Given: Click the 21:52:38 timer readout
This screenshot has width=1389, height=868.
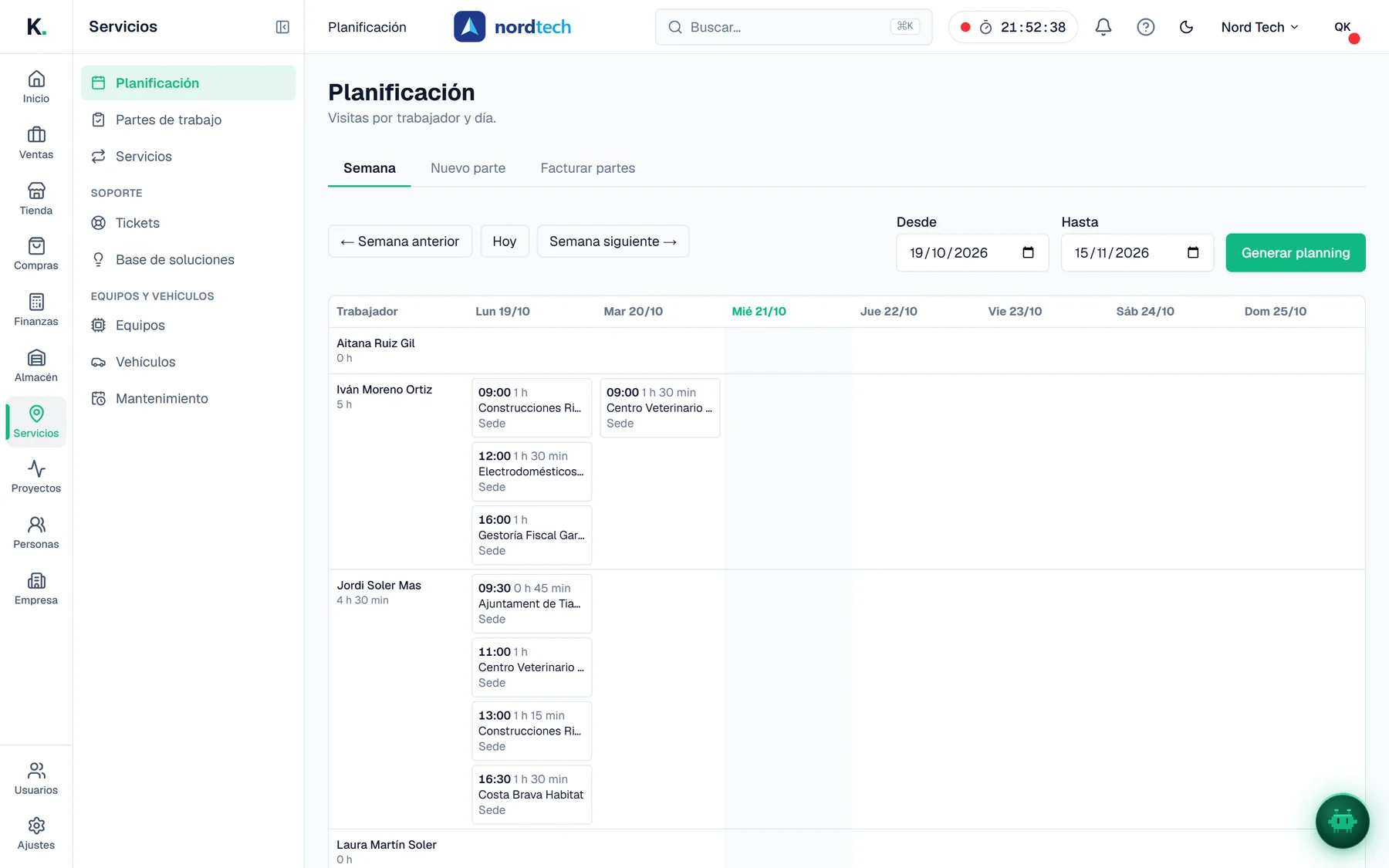Looking at the screenshot, I should coord(1033,27).
